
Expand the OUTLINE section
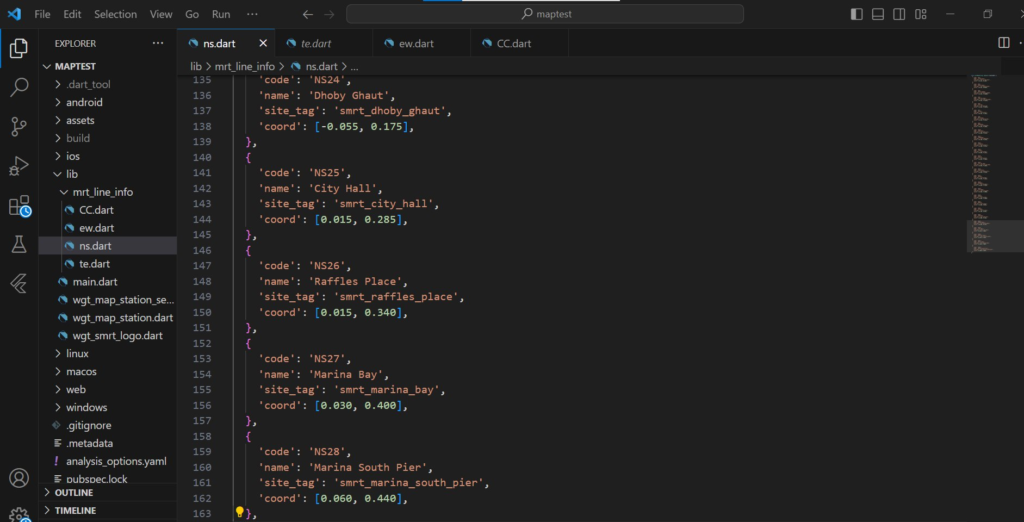click(x=74, y=493)
